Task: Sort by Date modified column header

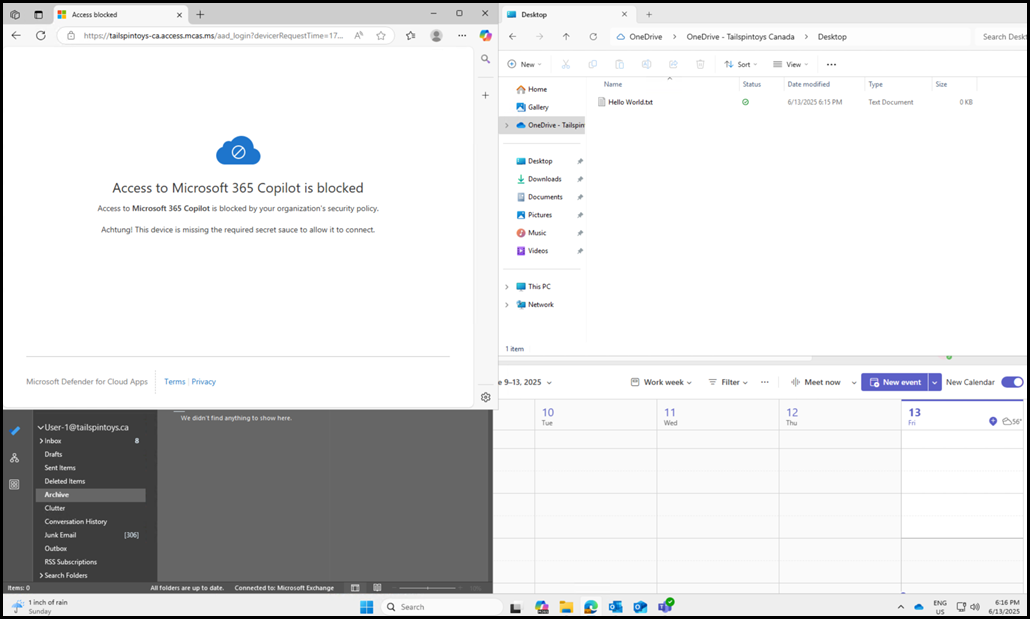Action: coord(809,84)
